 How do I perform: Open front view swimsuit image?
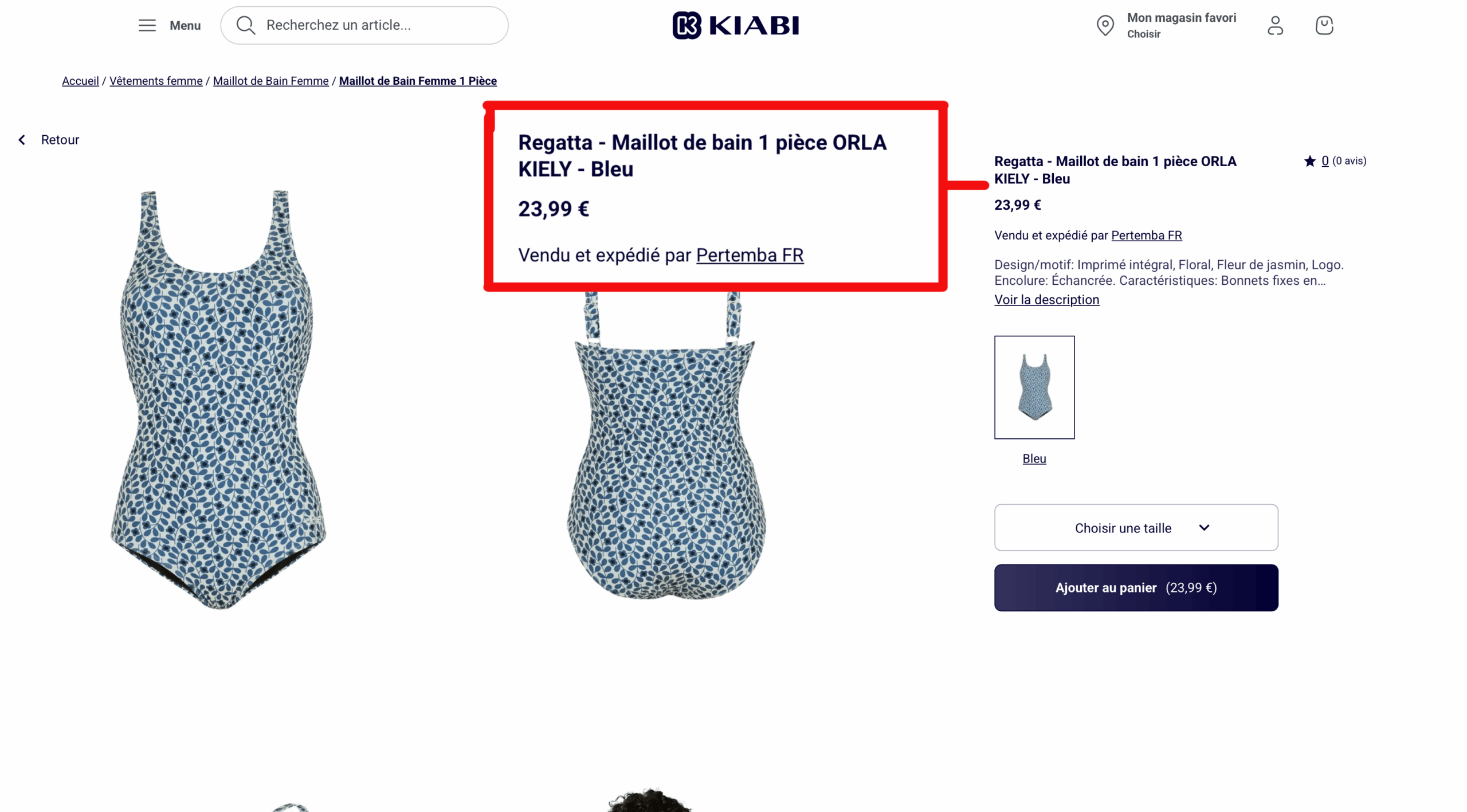pyautogui.click(x=218, y=399)
